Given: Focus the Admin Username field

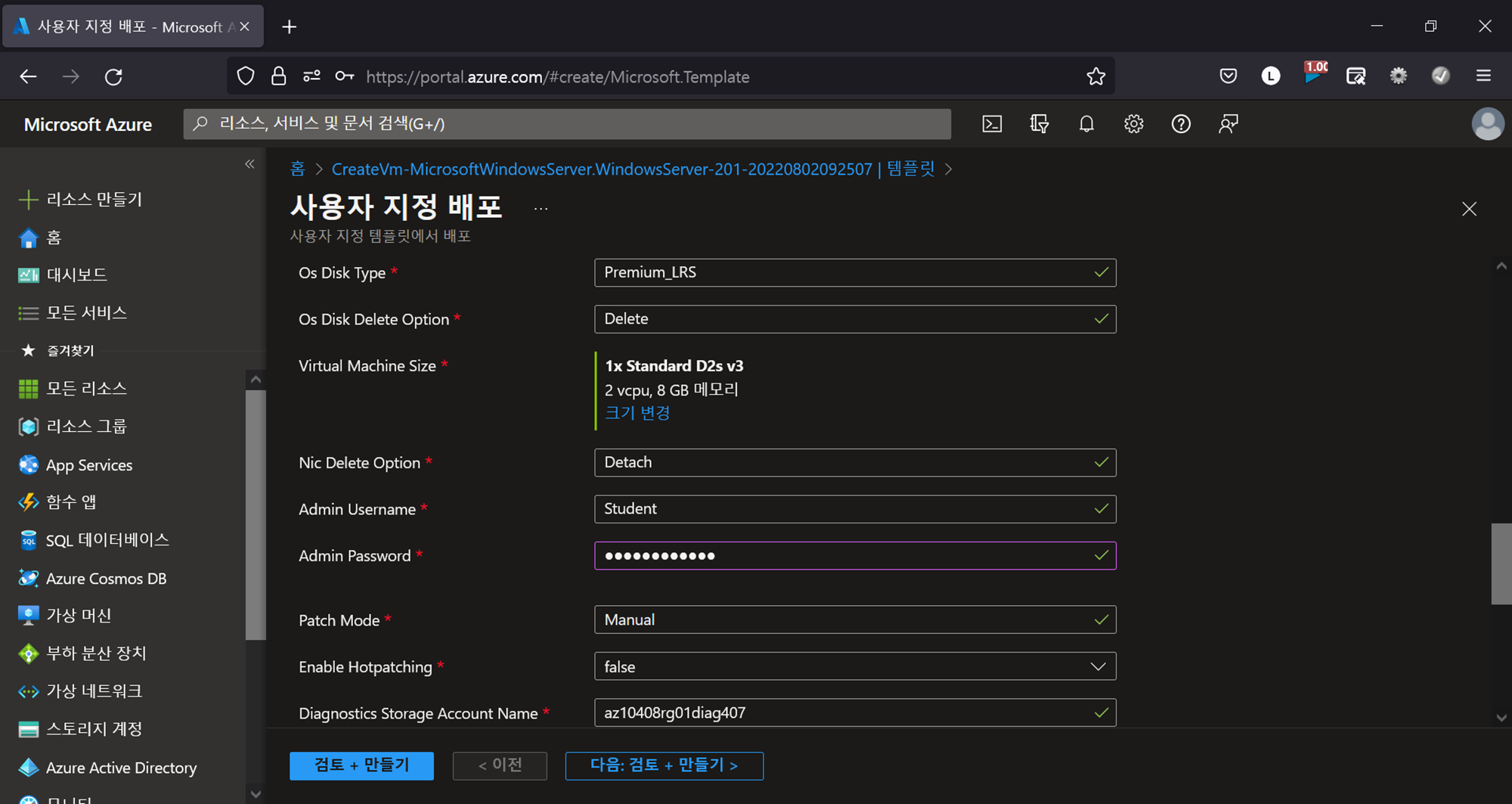Looking at the screenshot, I should (x=855, y=509).
